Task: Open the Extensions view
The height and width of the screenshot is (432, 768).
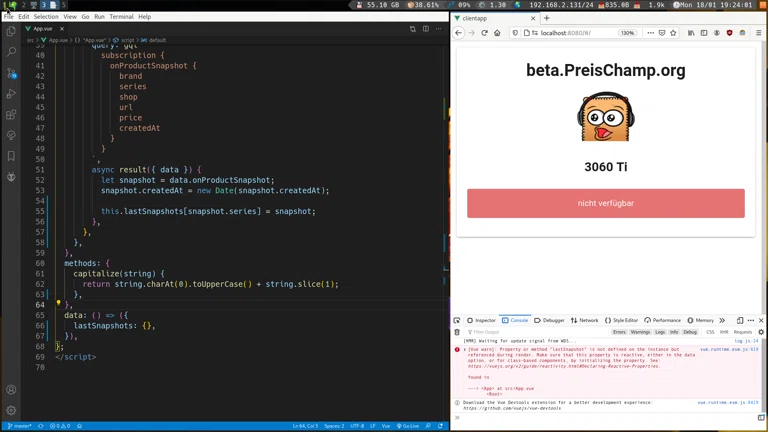Action: click(x=12, y=115)
